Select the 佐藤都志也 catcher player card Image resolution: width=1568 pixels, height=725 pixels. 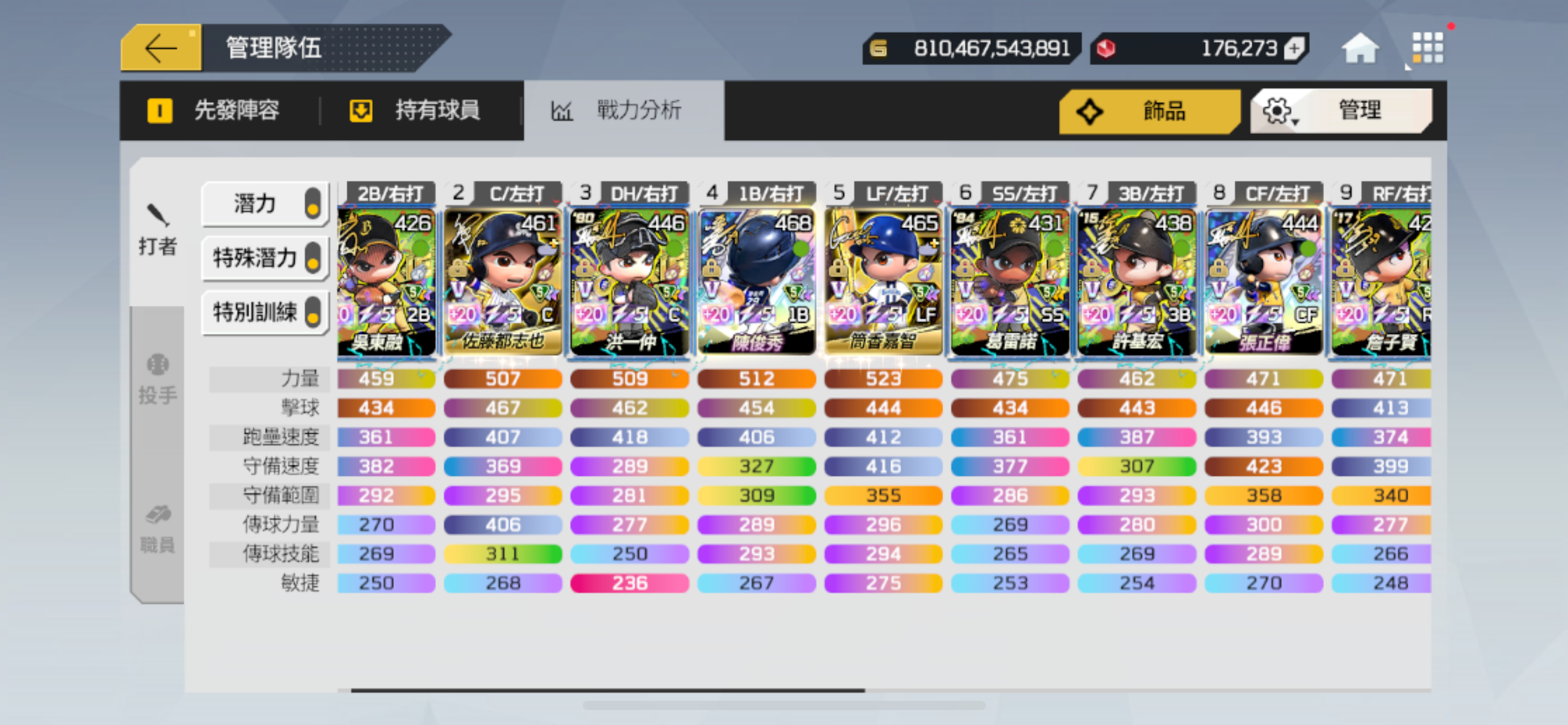pyautogui.click(x=503, y=282)
